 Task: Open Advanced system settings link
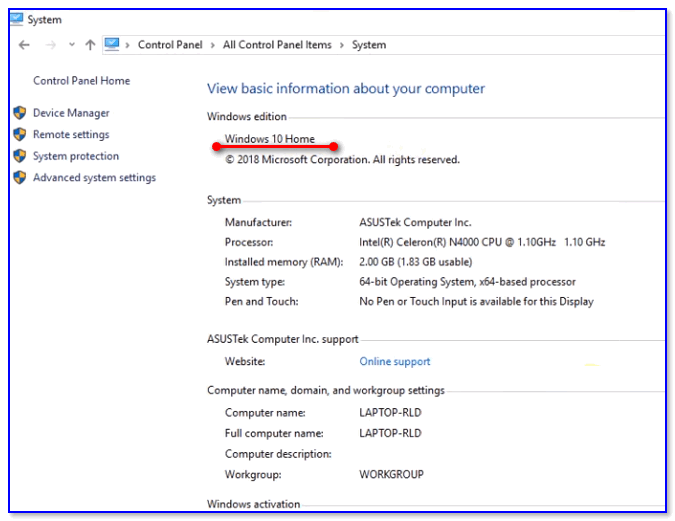[94, 177]
